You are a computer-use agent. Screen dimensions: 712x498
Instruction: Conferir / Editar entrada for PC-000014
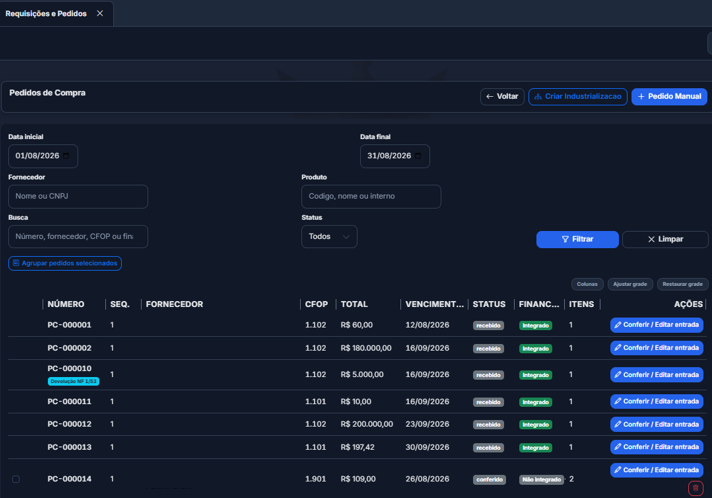657,470
